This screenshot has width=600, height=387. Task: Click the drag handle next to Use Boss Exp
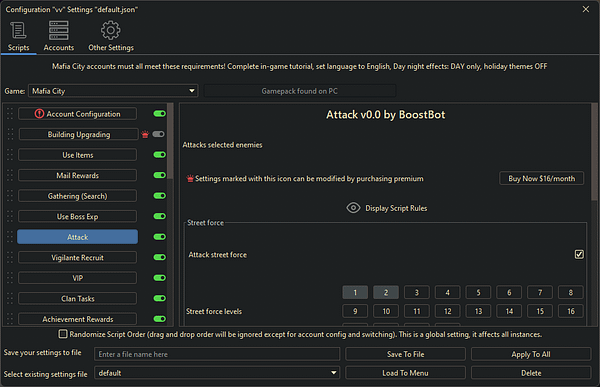[x=10, y=217]
